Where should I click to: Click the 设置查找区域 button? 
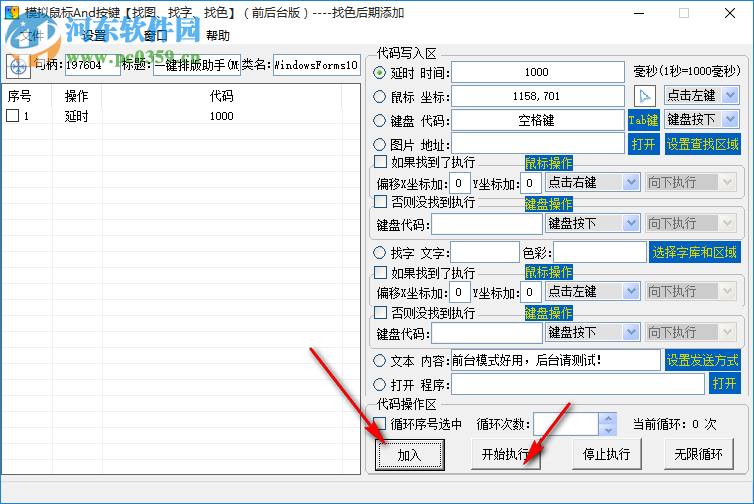point(703,144)
